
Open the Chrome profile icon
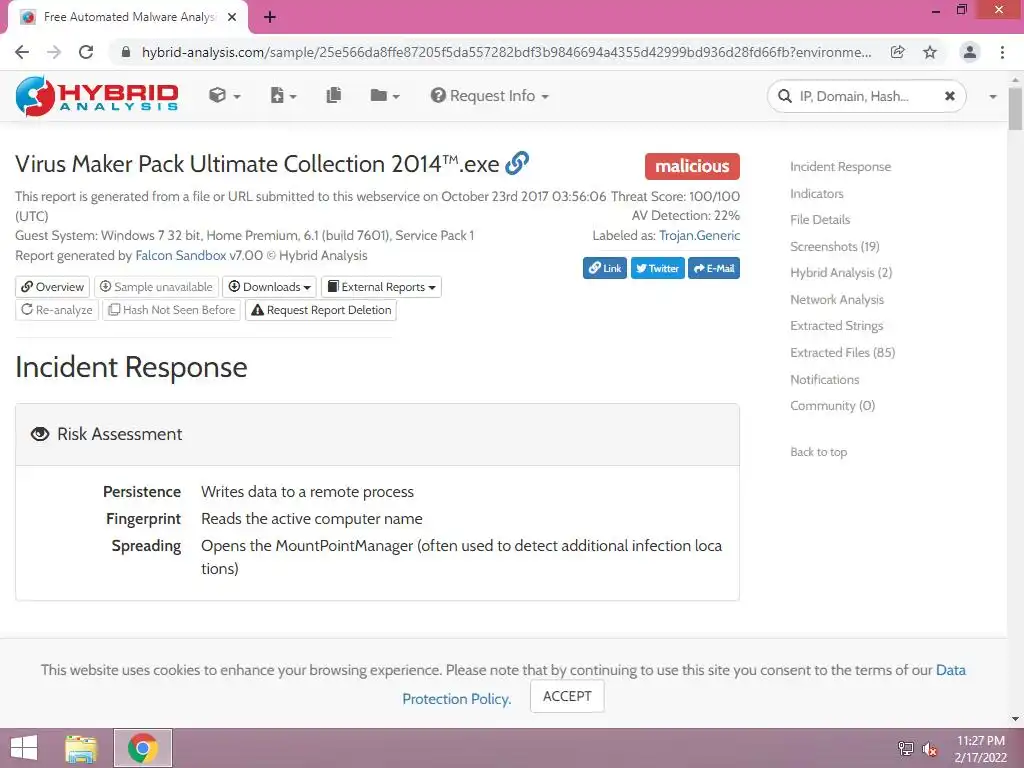tap(970, 52)
